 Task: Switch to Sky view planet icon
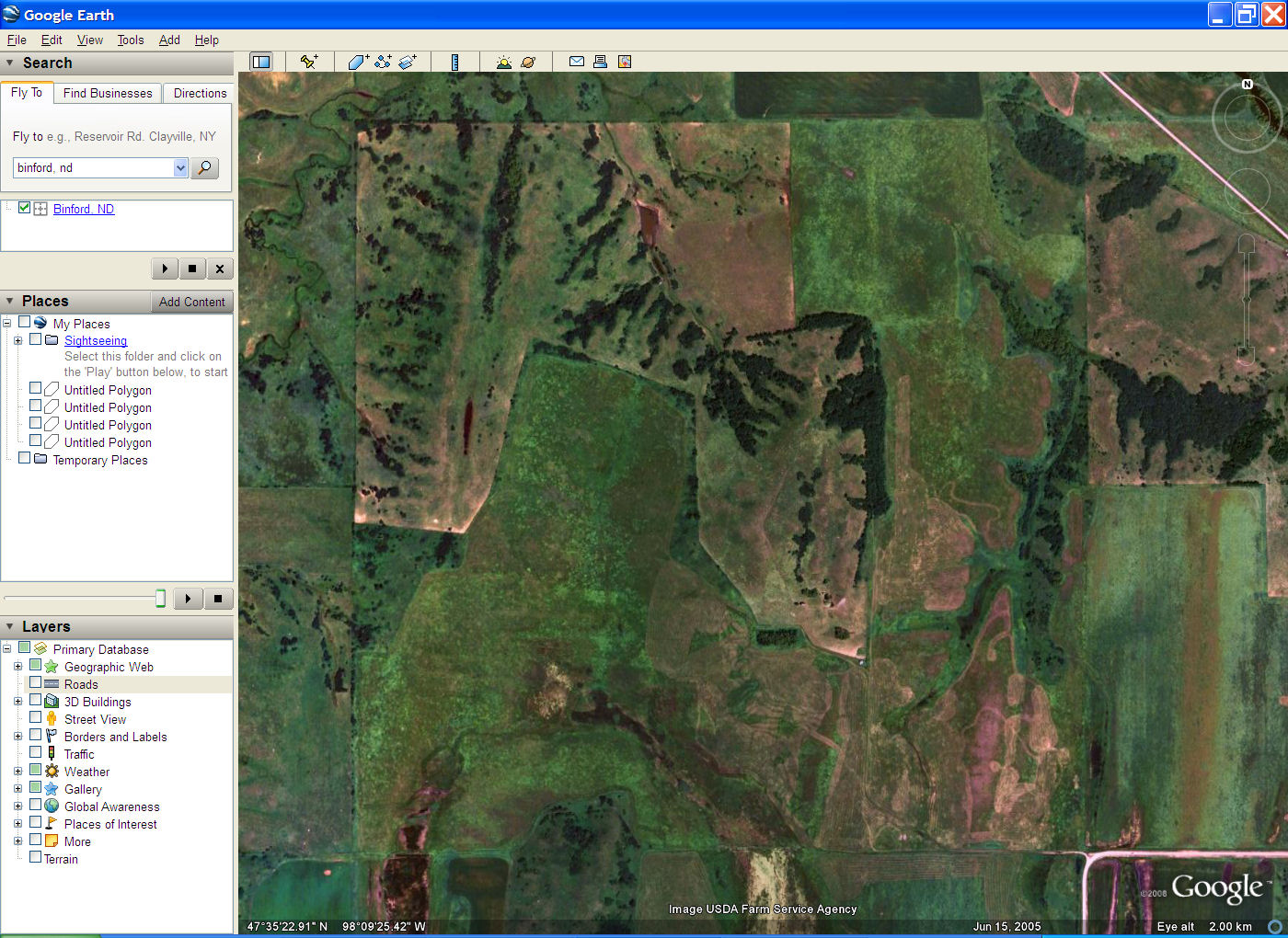tap(528, 62)
